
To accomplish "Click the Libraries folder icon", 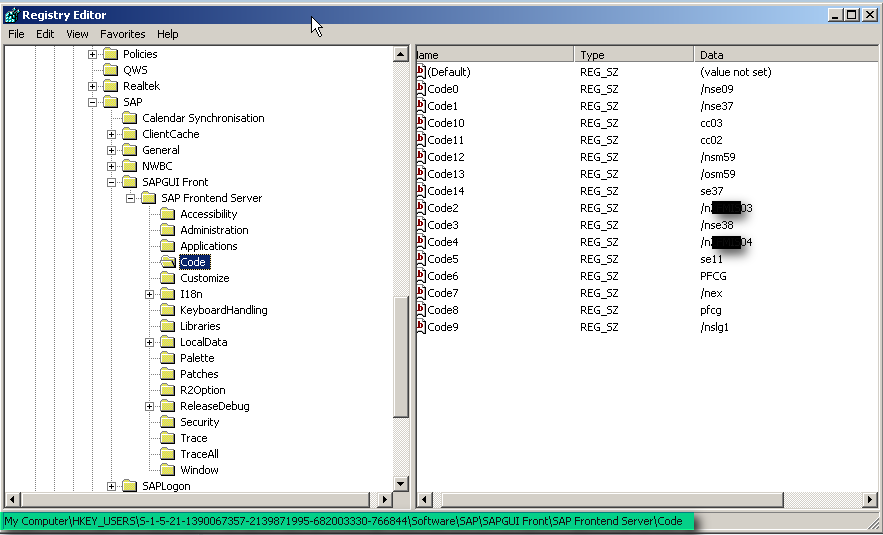I will [x=167, y=326].
